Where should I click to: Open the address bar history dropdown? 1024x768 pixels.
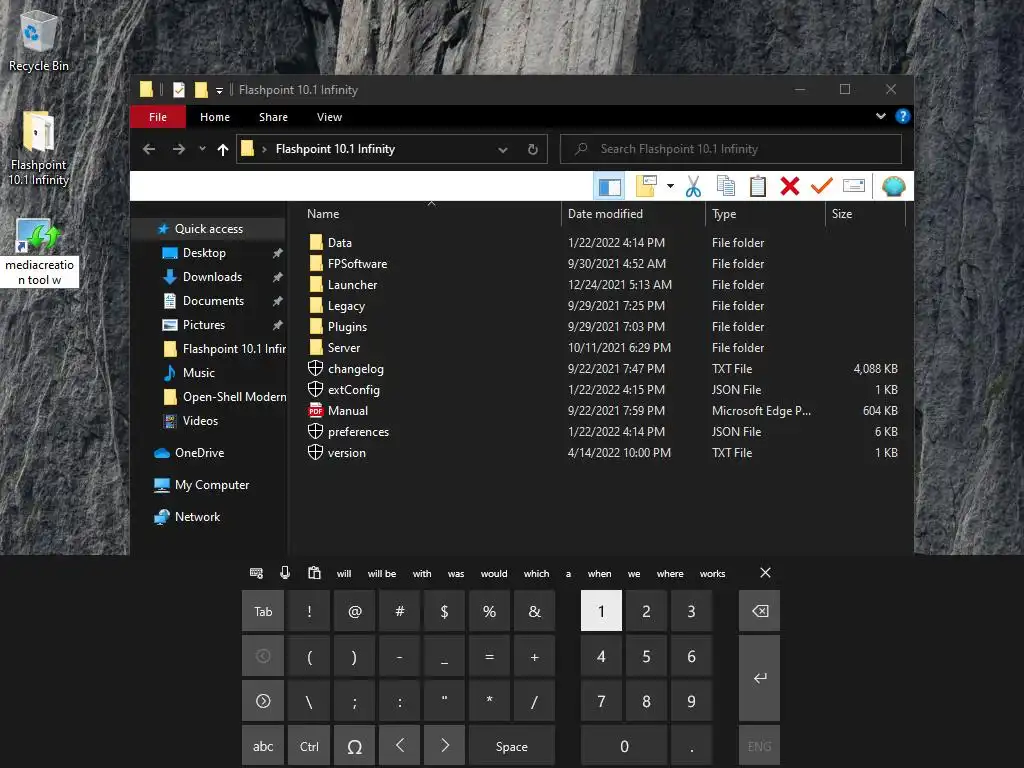(503, 150)
